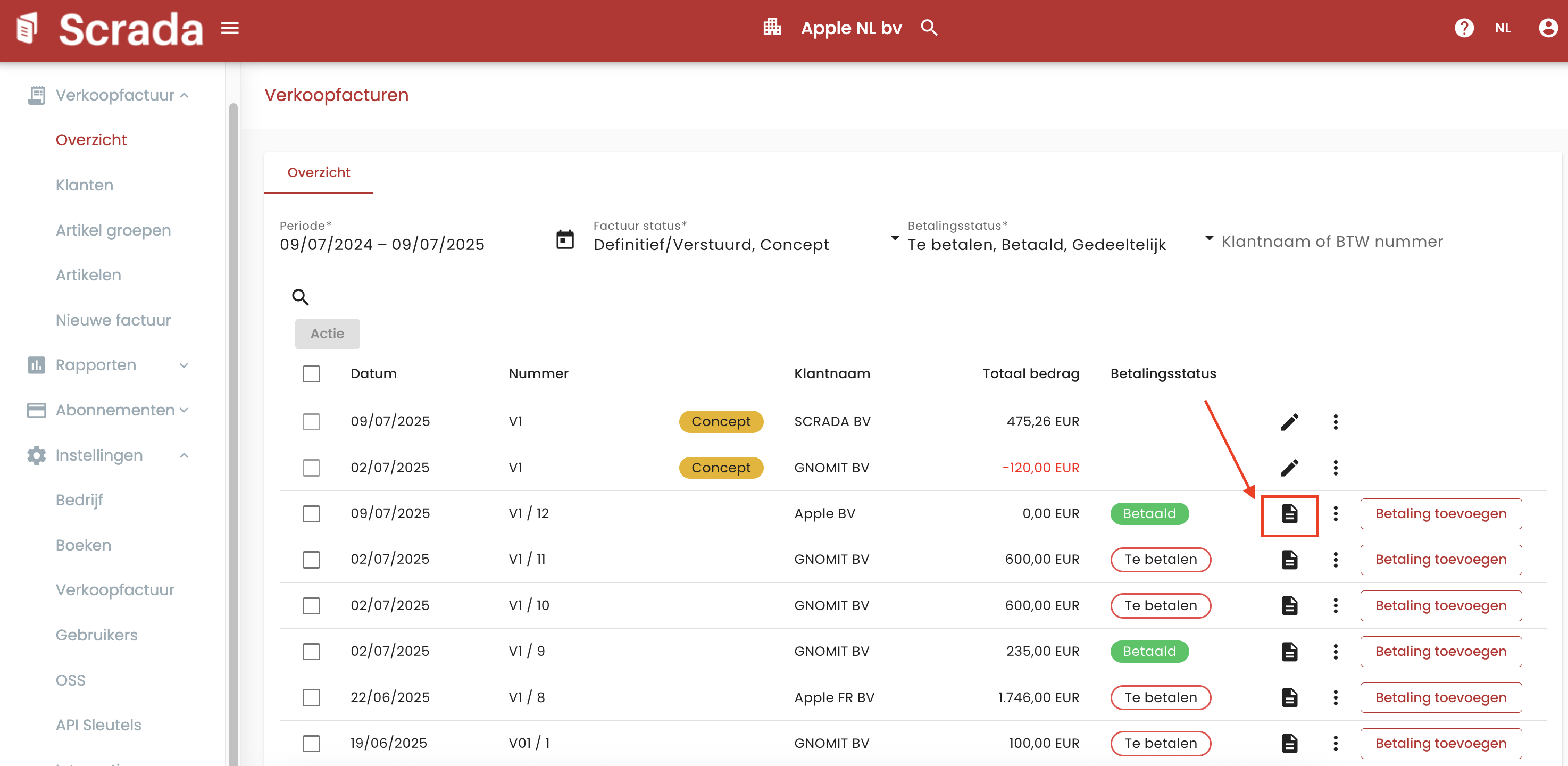Toggle the hamburger menu next to Scrada

[x=229, y=28]
